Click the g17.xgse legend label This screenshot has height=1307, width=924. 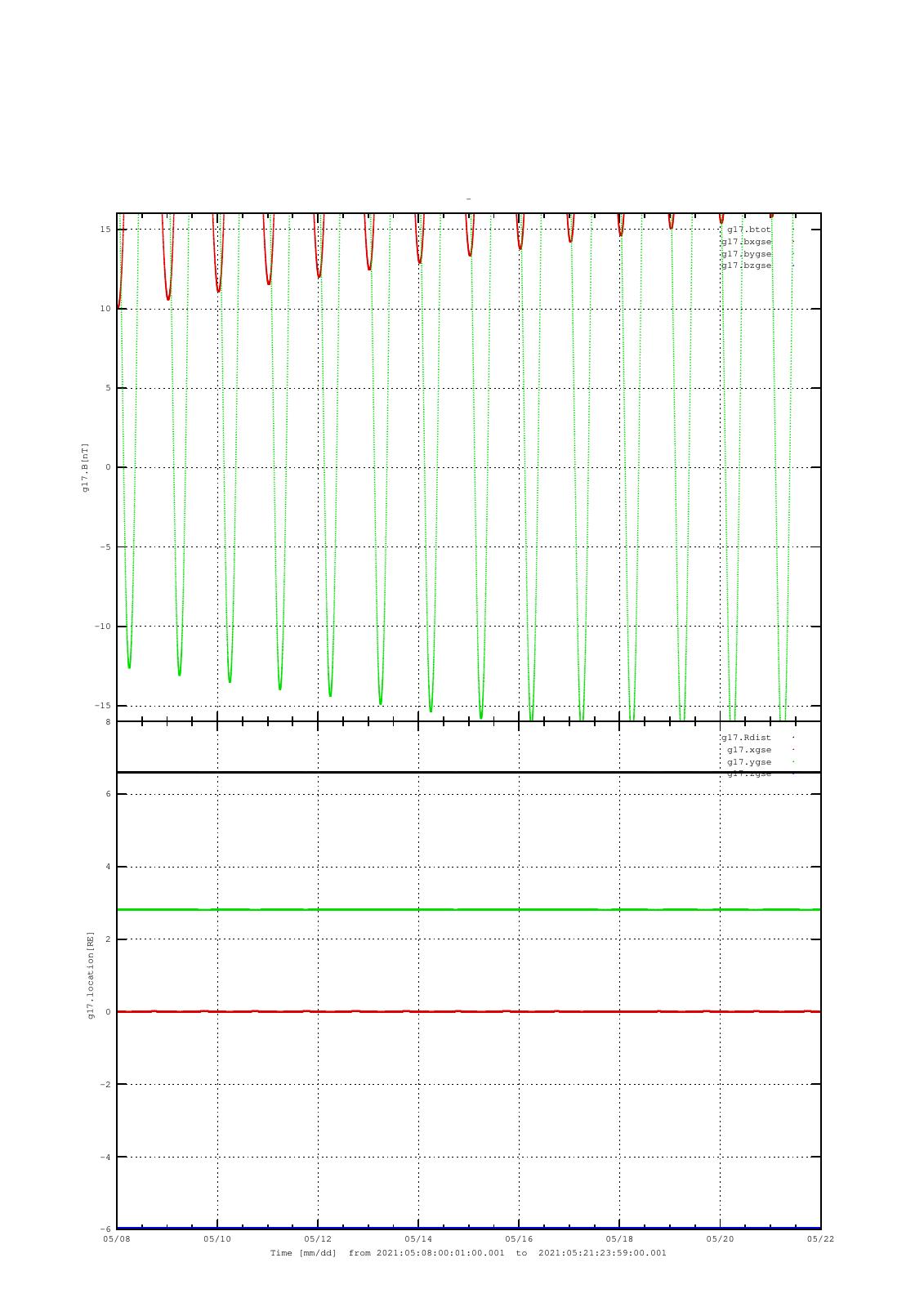(749, 750)
